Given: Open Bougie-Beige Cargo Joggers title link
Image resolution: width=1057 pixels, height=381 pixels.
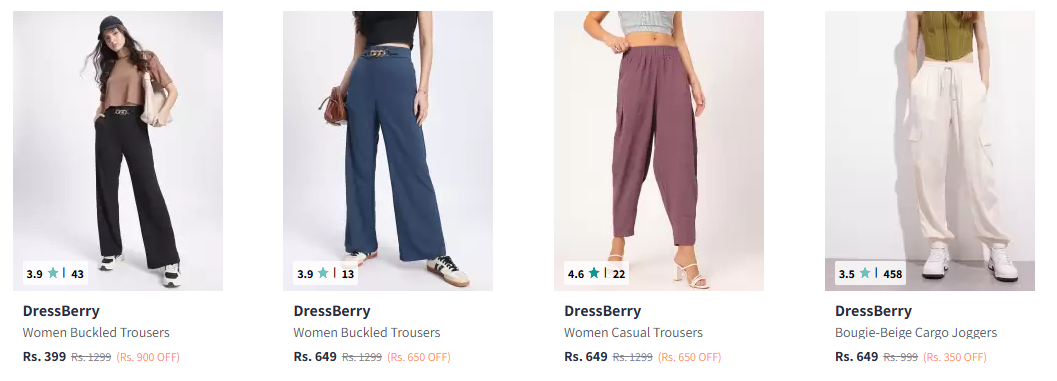Looking at the screenshot, I should (915, 332).
